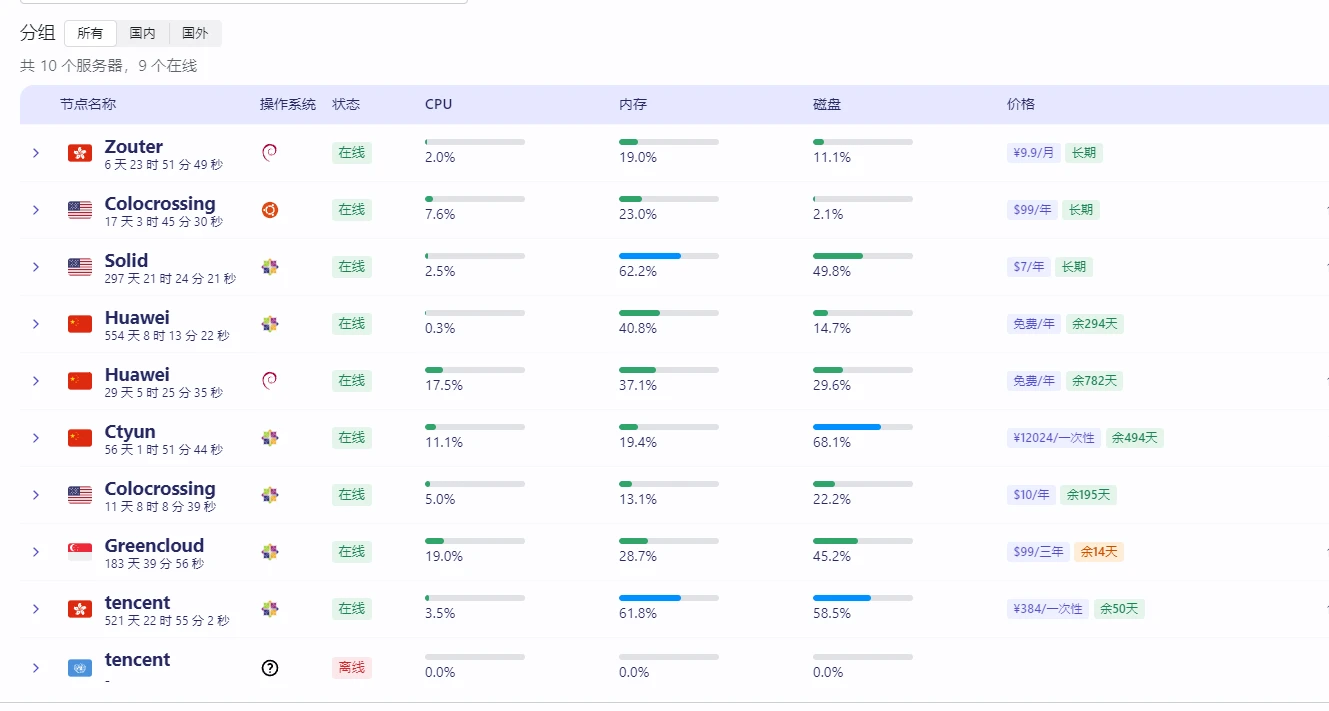Viewport: 1329px width, 711px height.
Task: Click the Debian OS icon for Zouter
Action: (x=269, y=152)
